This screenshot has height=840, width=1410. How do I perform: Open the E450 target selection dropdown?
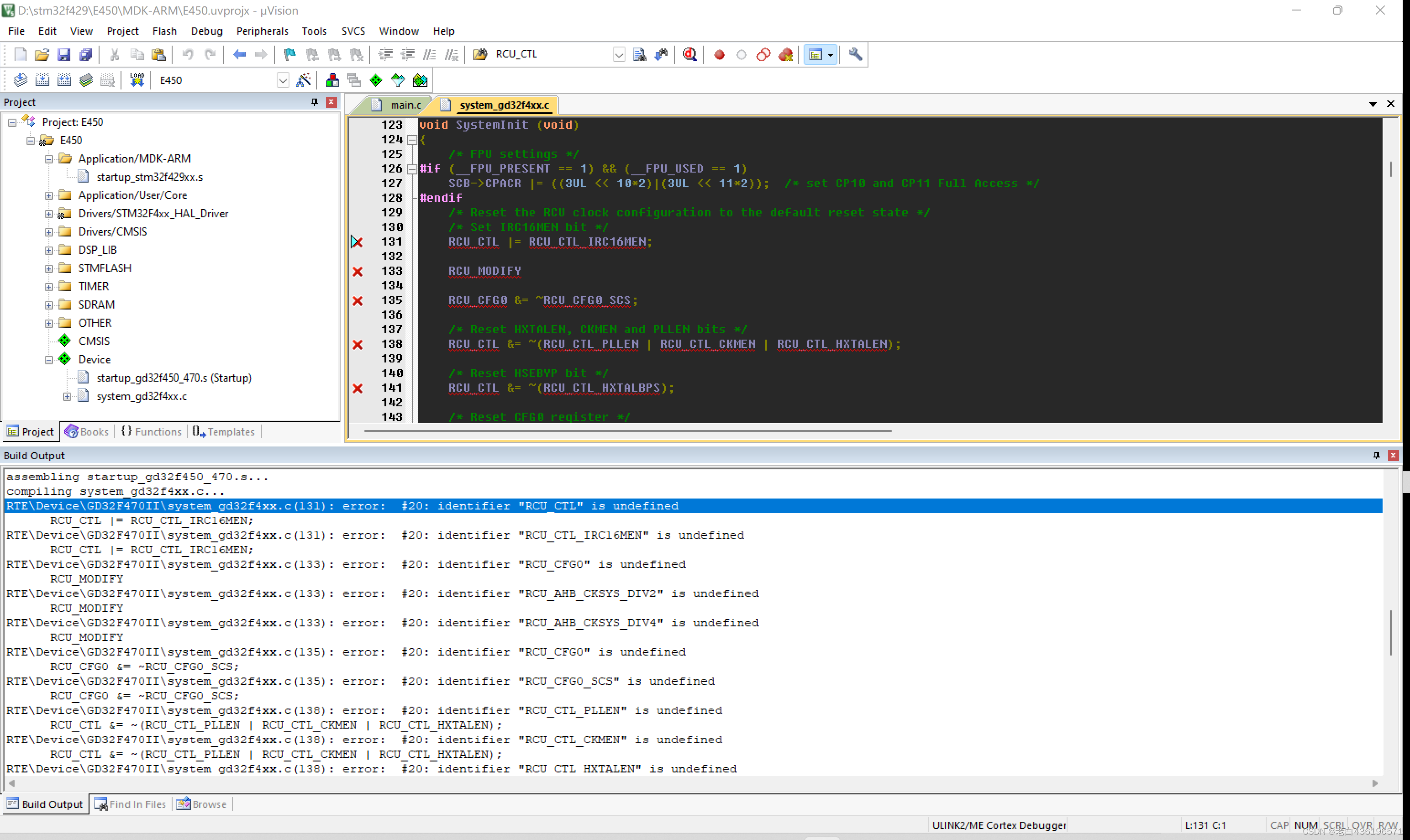283,80
